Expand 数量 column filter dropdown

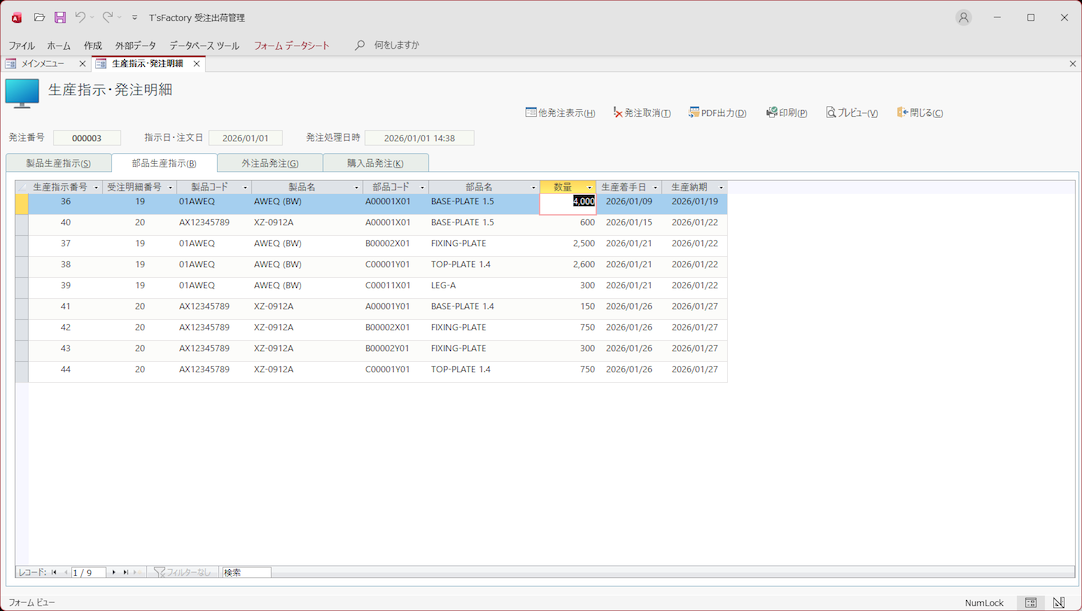click(589, 188)
